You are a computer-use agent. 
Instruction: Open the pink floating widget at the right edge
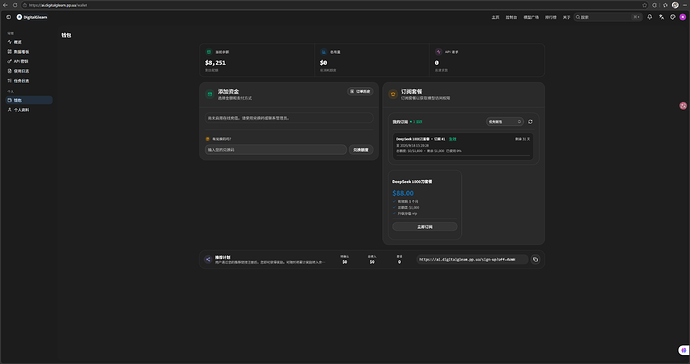[683, 106]
